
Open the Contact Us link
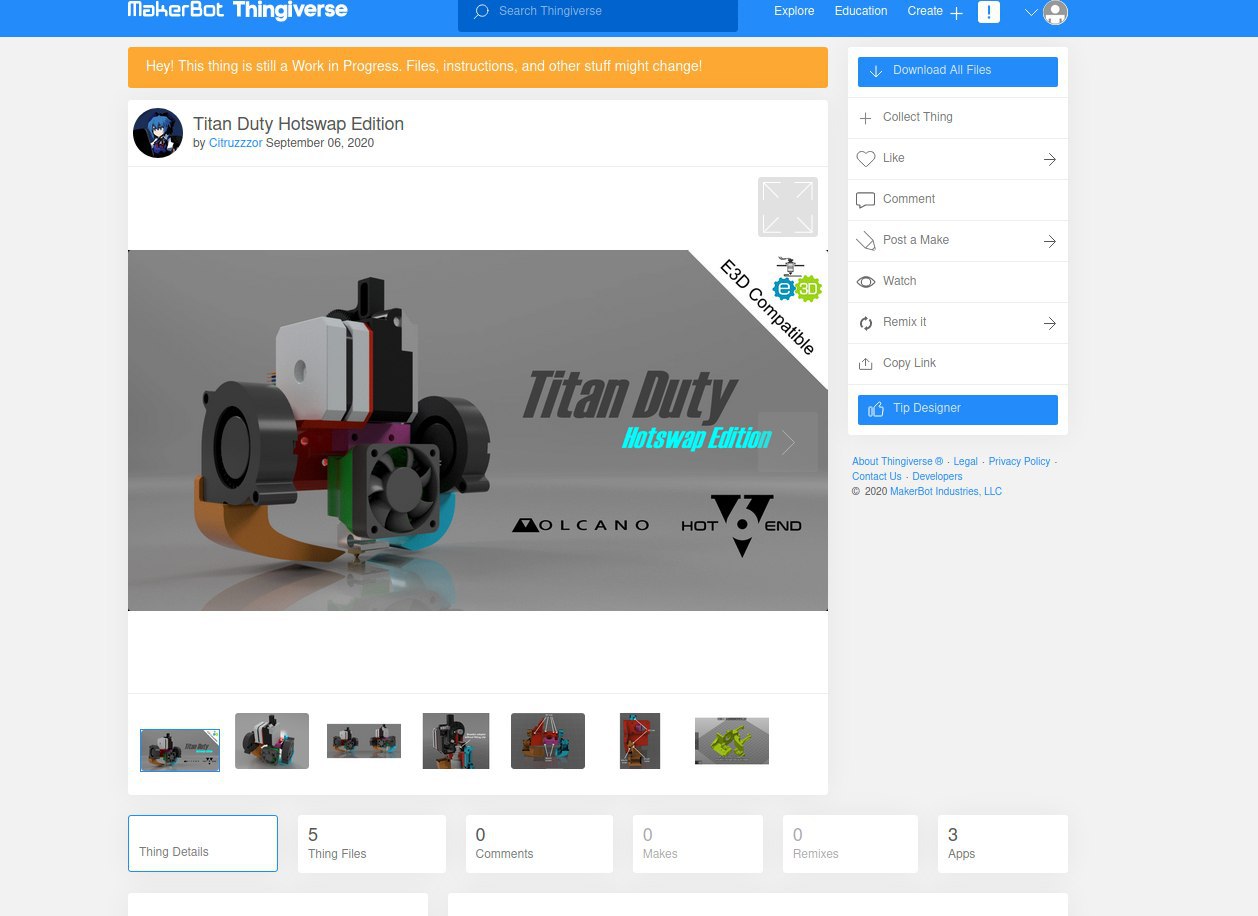pyautogui.click(x=877, y=477)
